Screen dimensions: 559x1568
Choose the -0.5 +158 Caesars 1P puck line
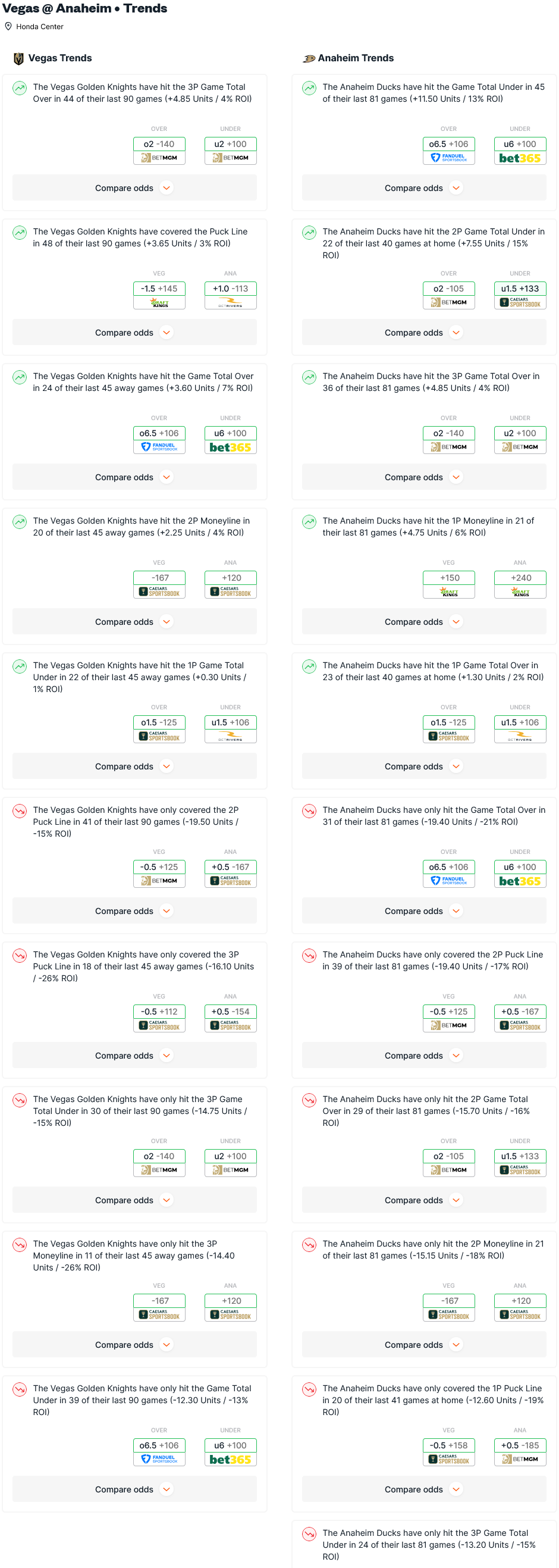tap(449, 1452)
